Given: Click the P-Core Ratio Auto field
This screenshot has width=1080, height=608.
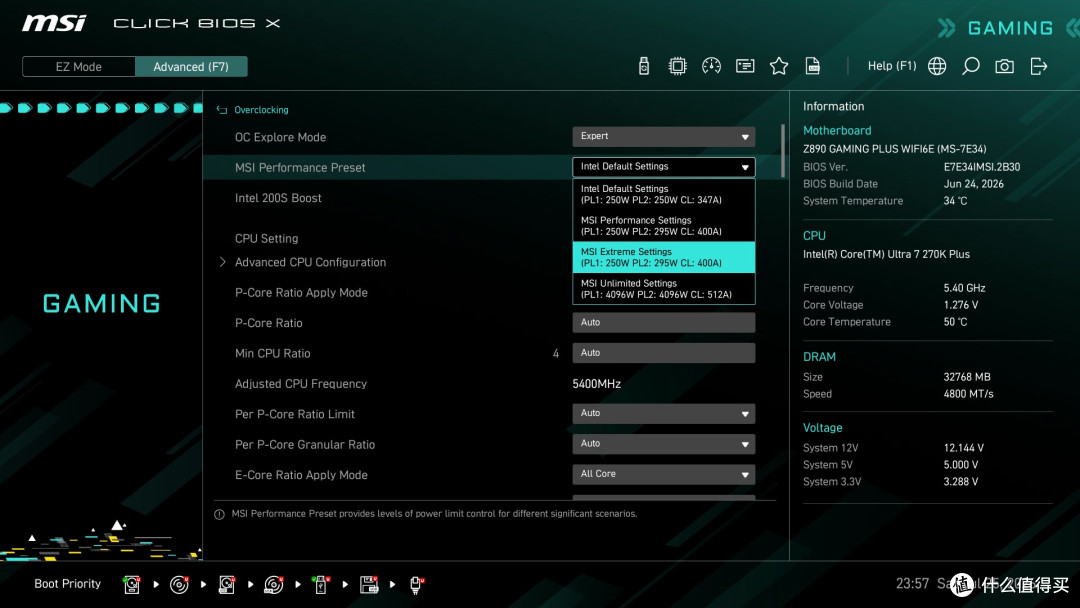Looking at the screenshot, I should (x=663, y=322).
